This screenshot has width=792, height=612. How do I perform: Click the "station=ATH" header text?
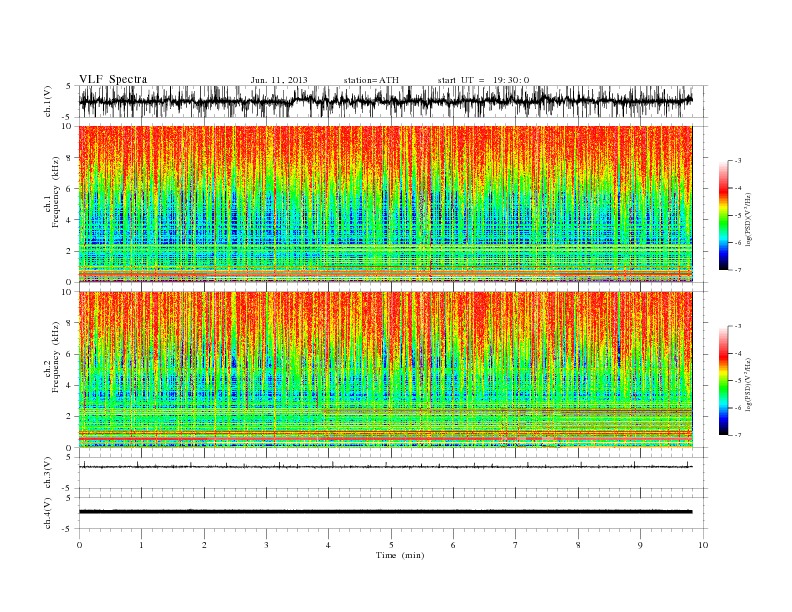[x=371, y=80]
